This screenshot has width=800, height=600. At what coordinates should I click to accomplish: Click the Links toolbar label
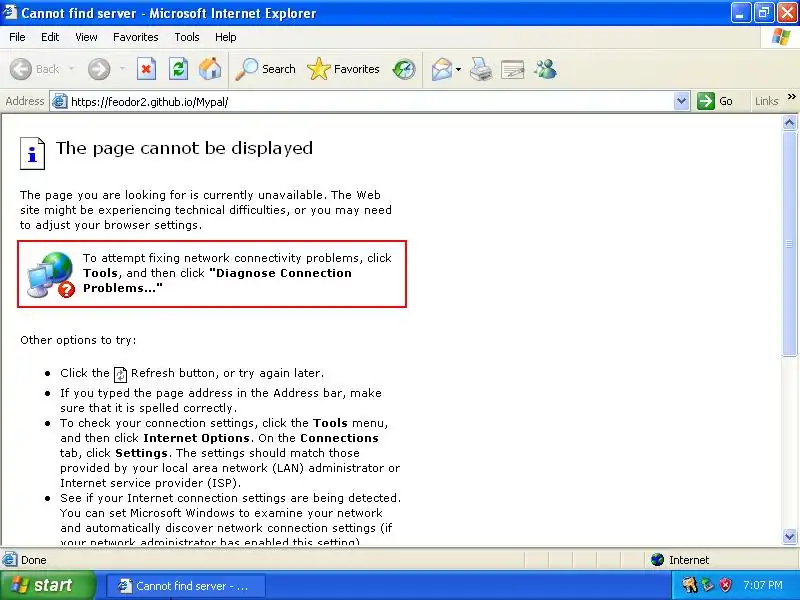(766, 101)
